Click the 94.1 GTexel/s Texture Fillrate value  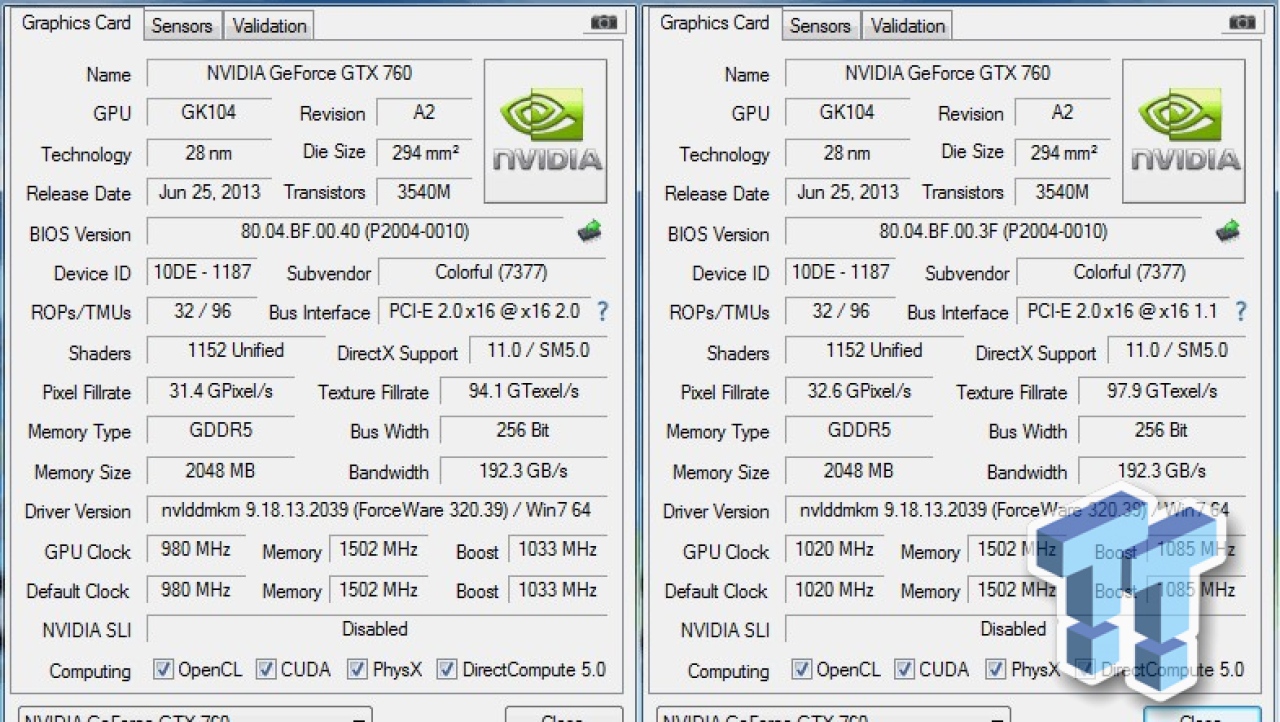[523, 391]
